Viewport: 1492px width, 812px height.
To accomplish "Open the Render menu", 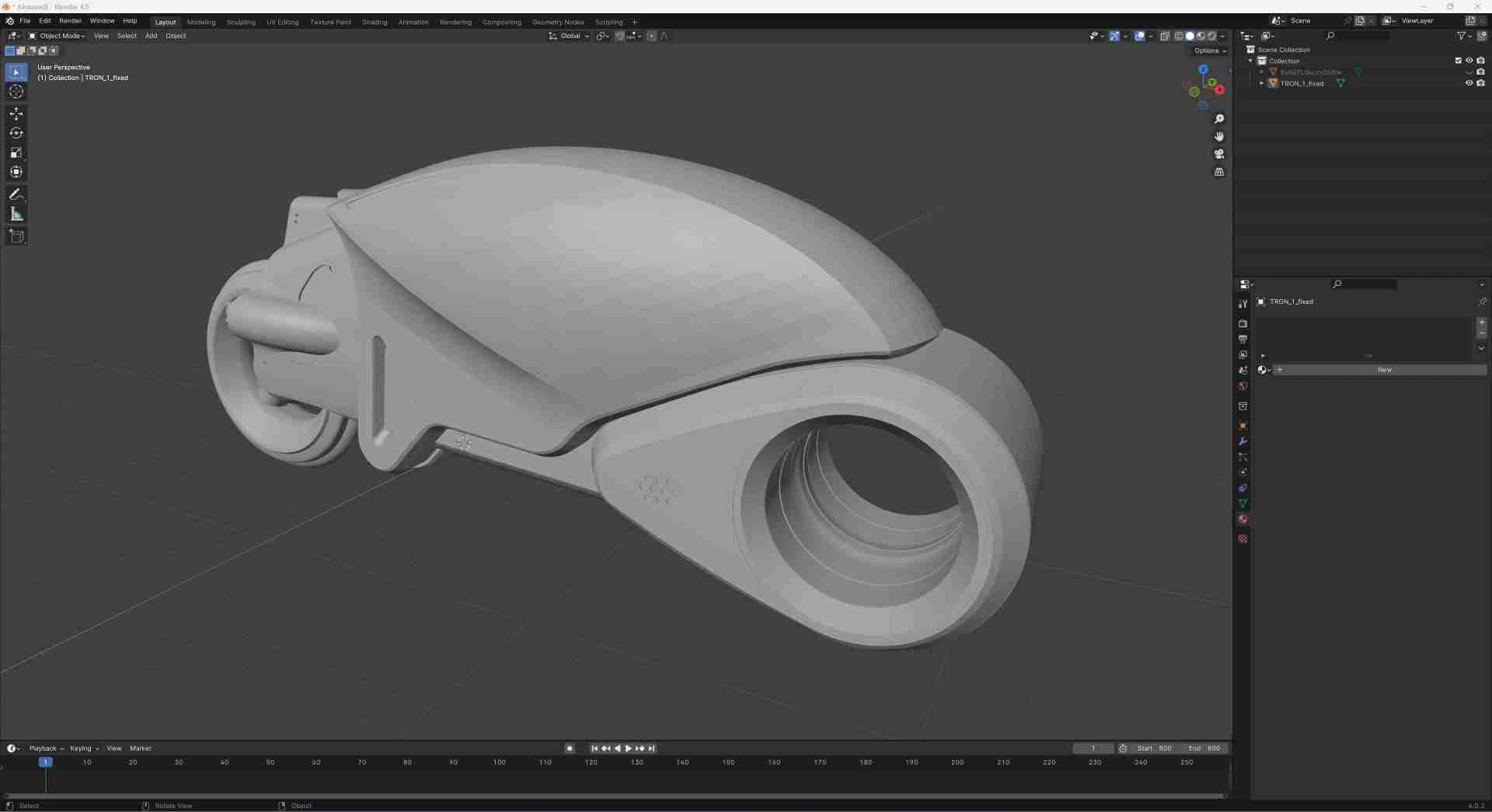I will tap(70, 21).
